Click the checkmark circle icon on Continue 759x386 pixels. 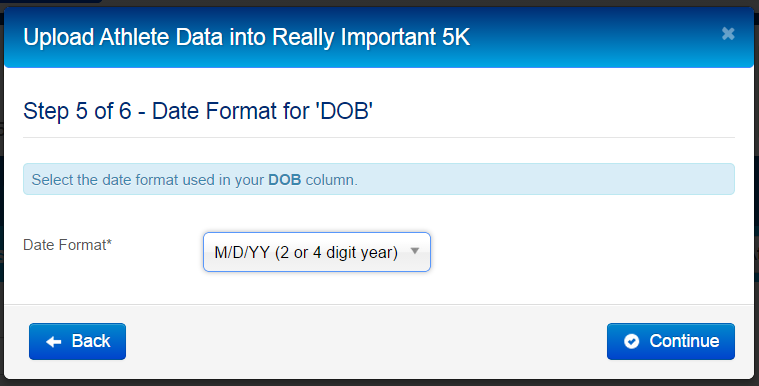631,341
